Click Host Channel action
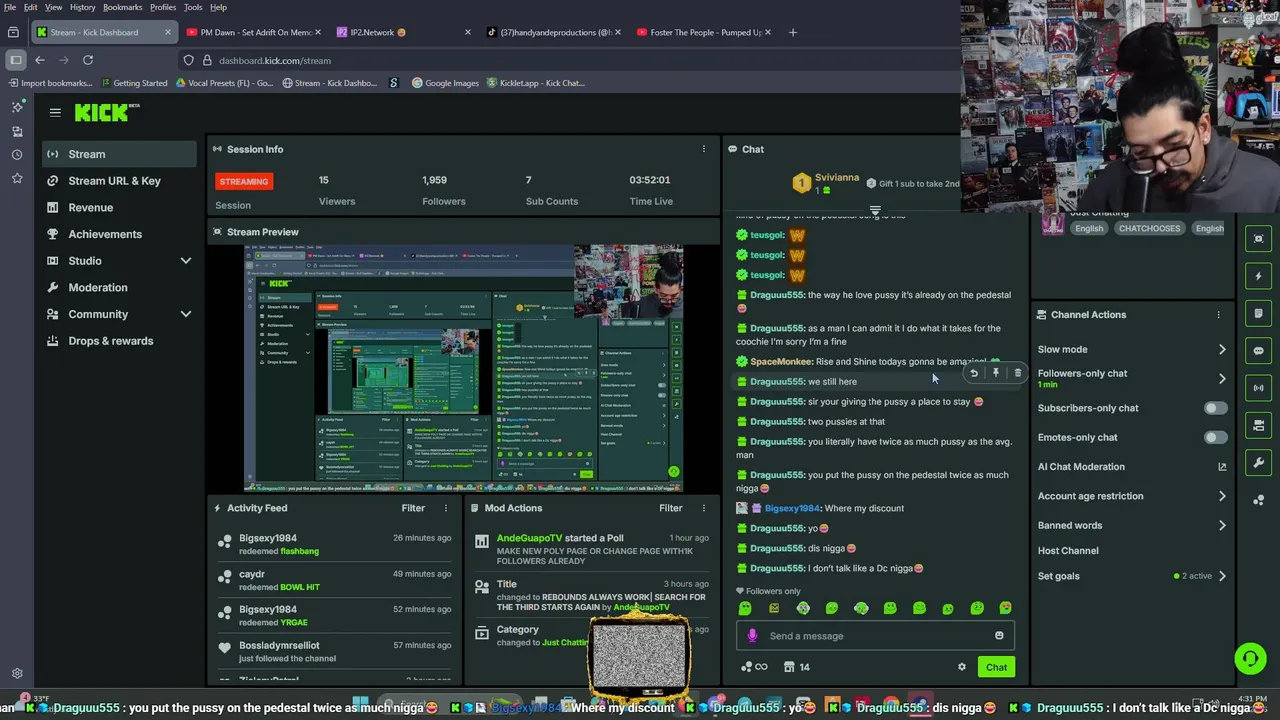Viewport: 1280px width, 720px height. [1068, 551]
